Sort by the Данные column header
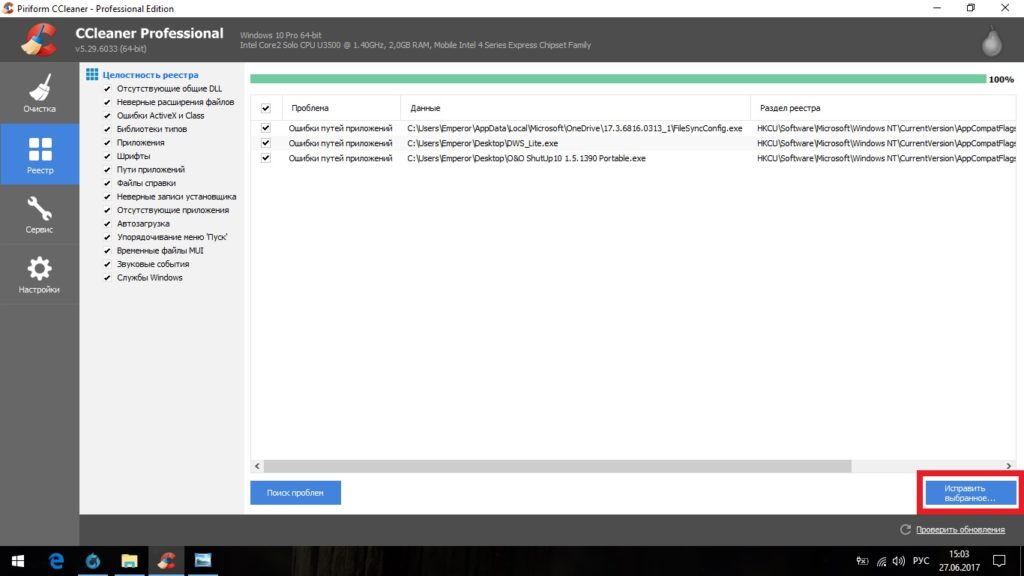 575,108
